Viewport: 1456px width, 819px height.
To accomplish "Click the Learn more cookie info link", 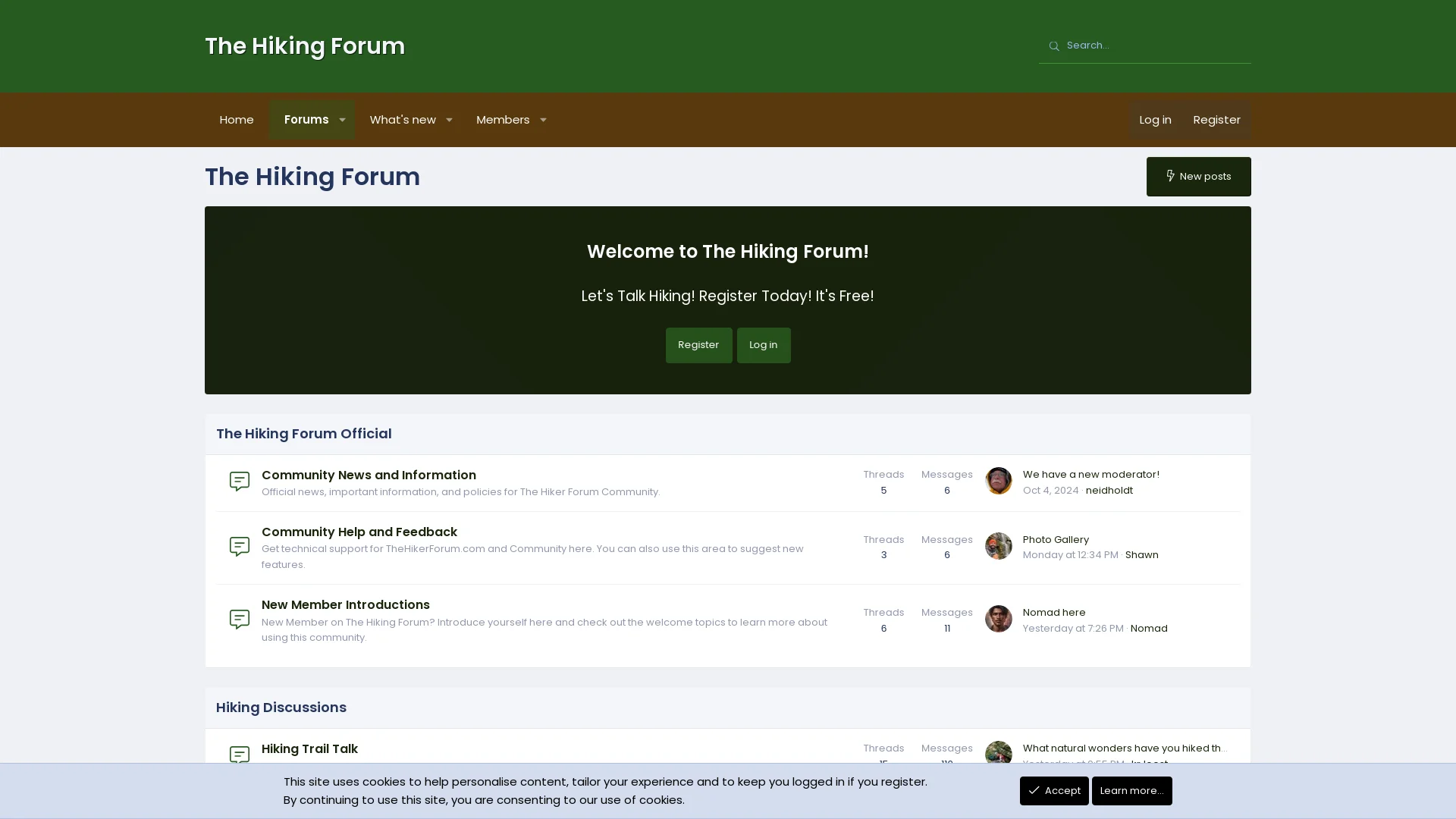I will (1132, 790).
